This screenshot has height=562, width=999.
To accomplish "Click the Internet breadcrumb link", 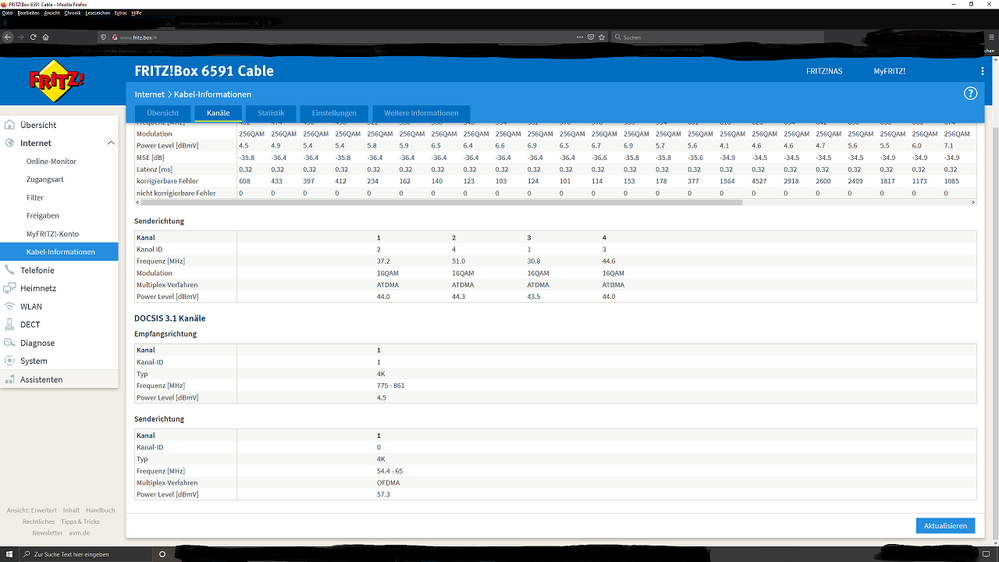I will coord(149,94).
